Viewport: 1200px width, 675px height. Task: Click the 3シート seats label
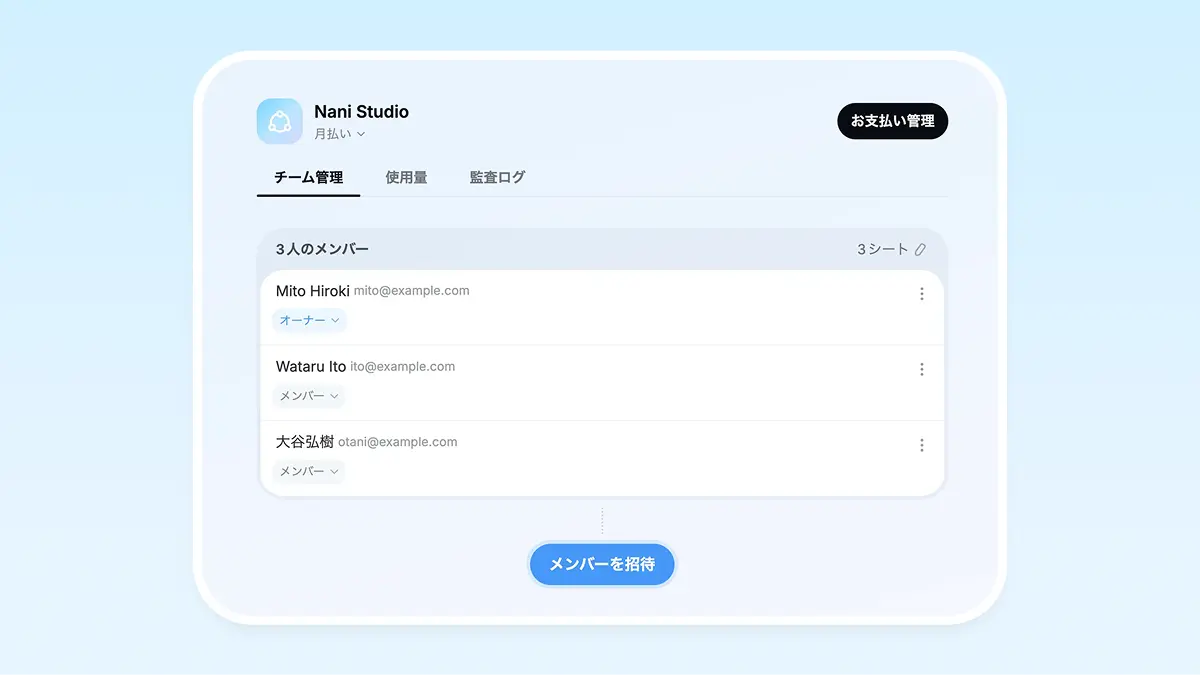click(x=882, y=249)
